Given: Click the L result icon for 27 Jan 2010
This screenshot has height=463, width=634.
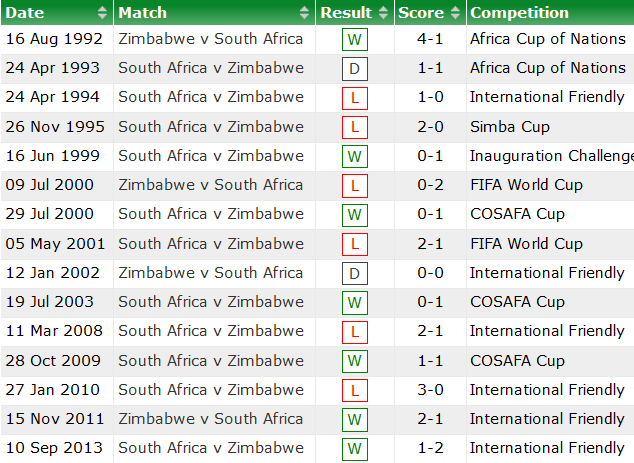Looking at the screenshot, I should tap(354, 391).
